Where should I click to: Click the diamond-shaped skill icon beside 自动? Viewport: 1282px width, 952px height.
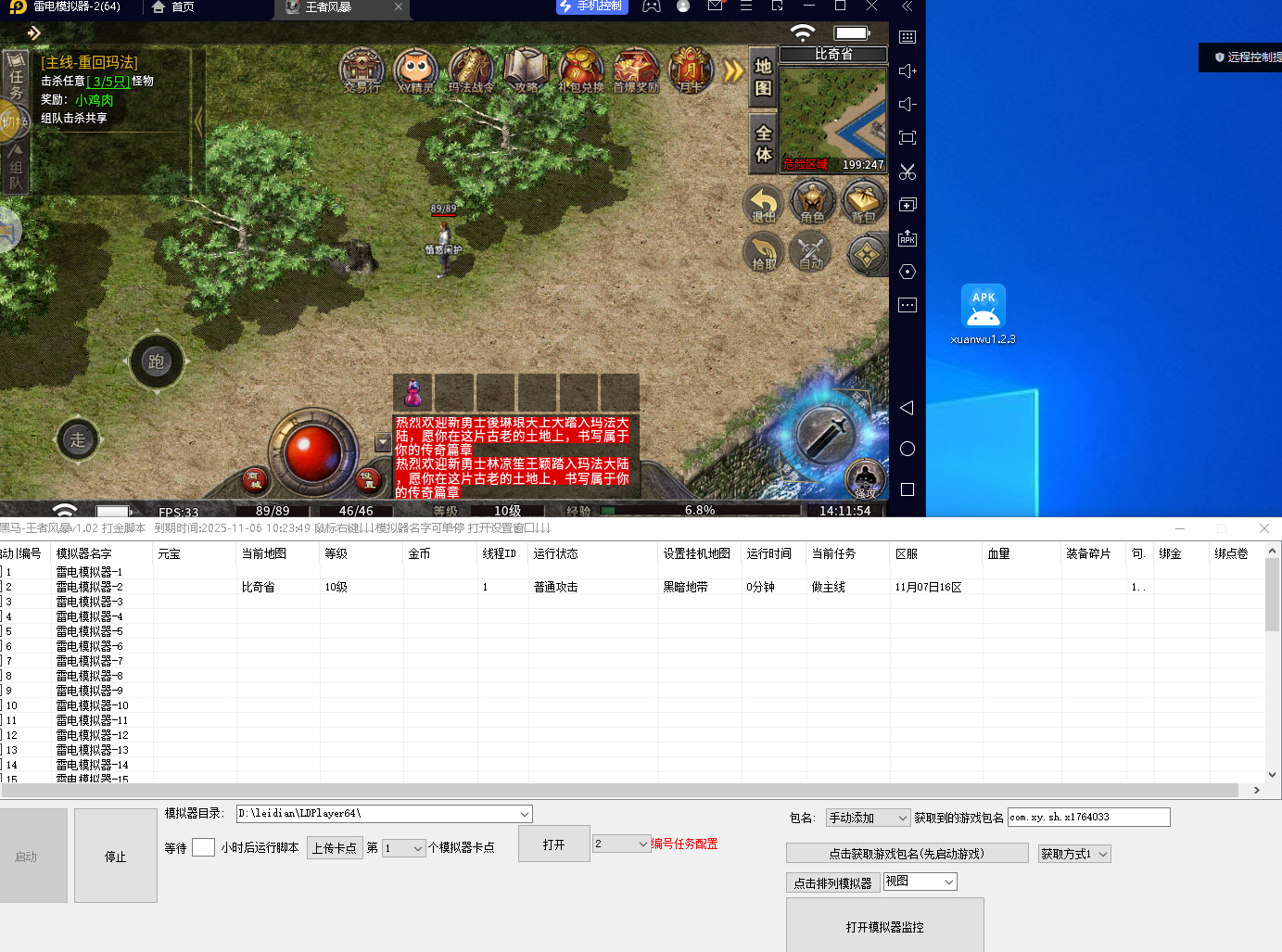point(868,254)
